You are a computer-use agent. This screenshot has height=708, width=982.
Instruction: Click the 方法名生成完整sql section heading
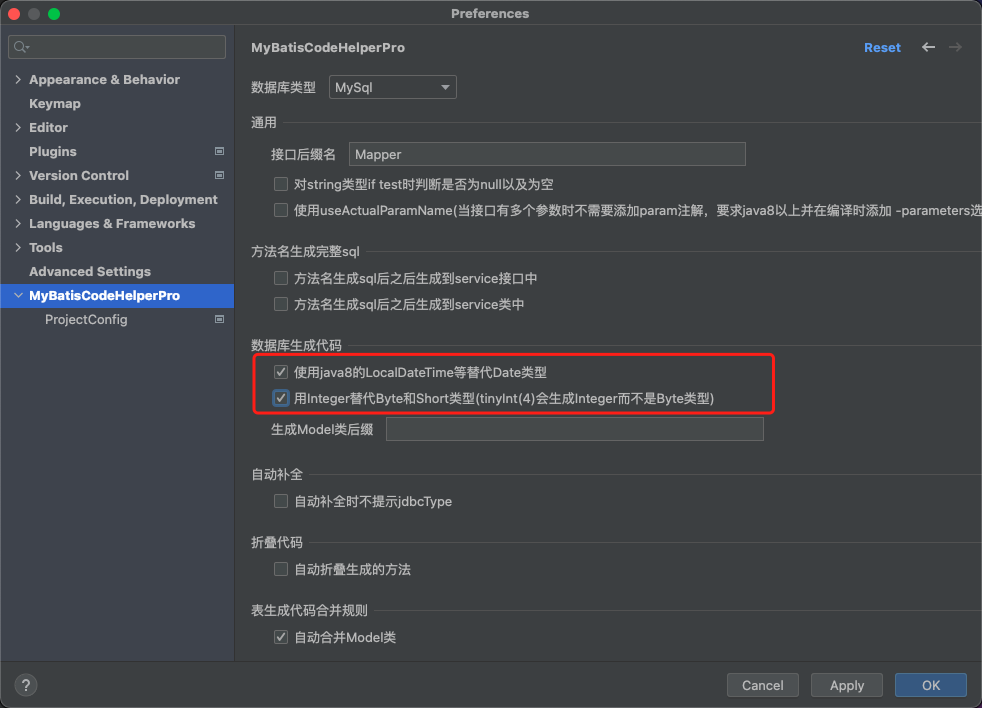pos(305,251)
